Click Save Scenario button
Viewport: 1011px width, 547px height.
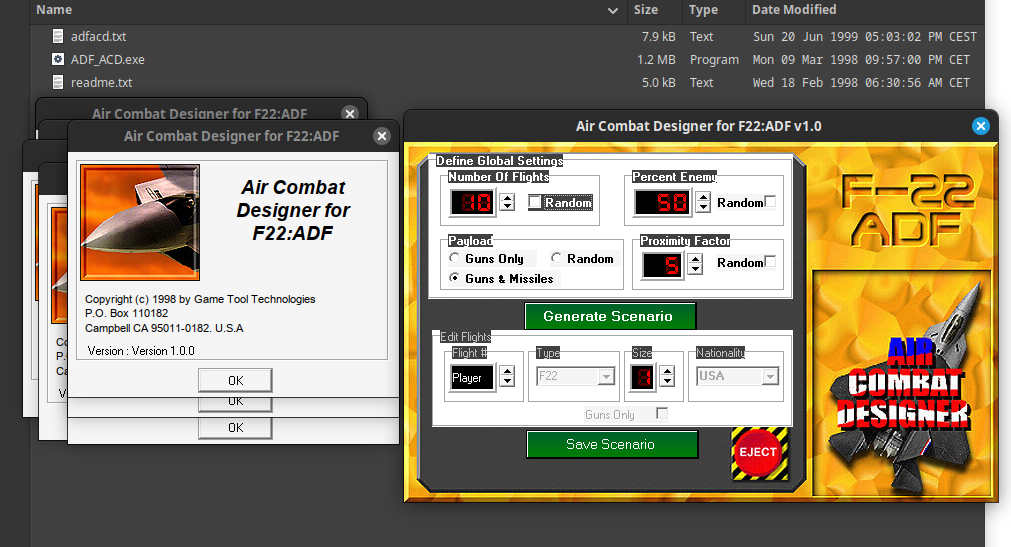[612, 444]
